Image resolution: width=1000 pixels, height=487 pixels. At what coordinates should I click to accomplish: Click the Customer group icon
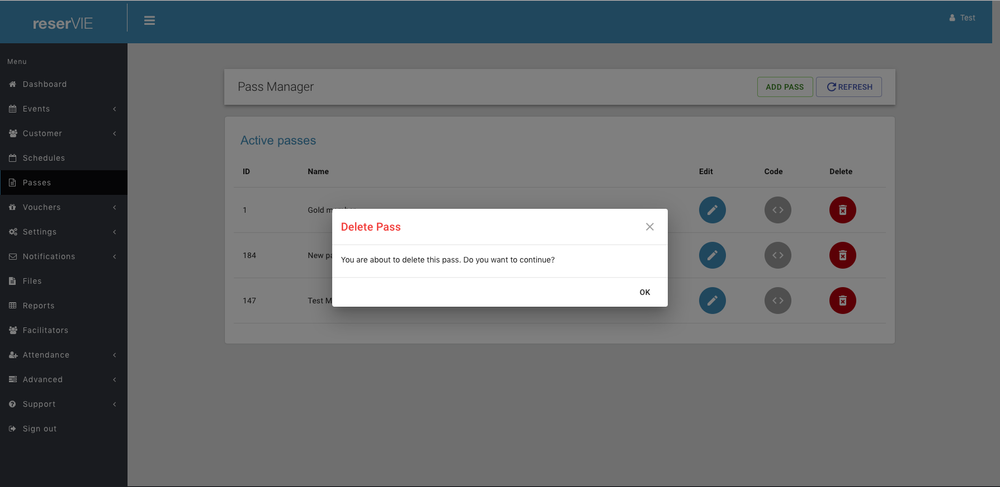coord(12,133)
